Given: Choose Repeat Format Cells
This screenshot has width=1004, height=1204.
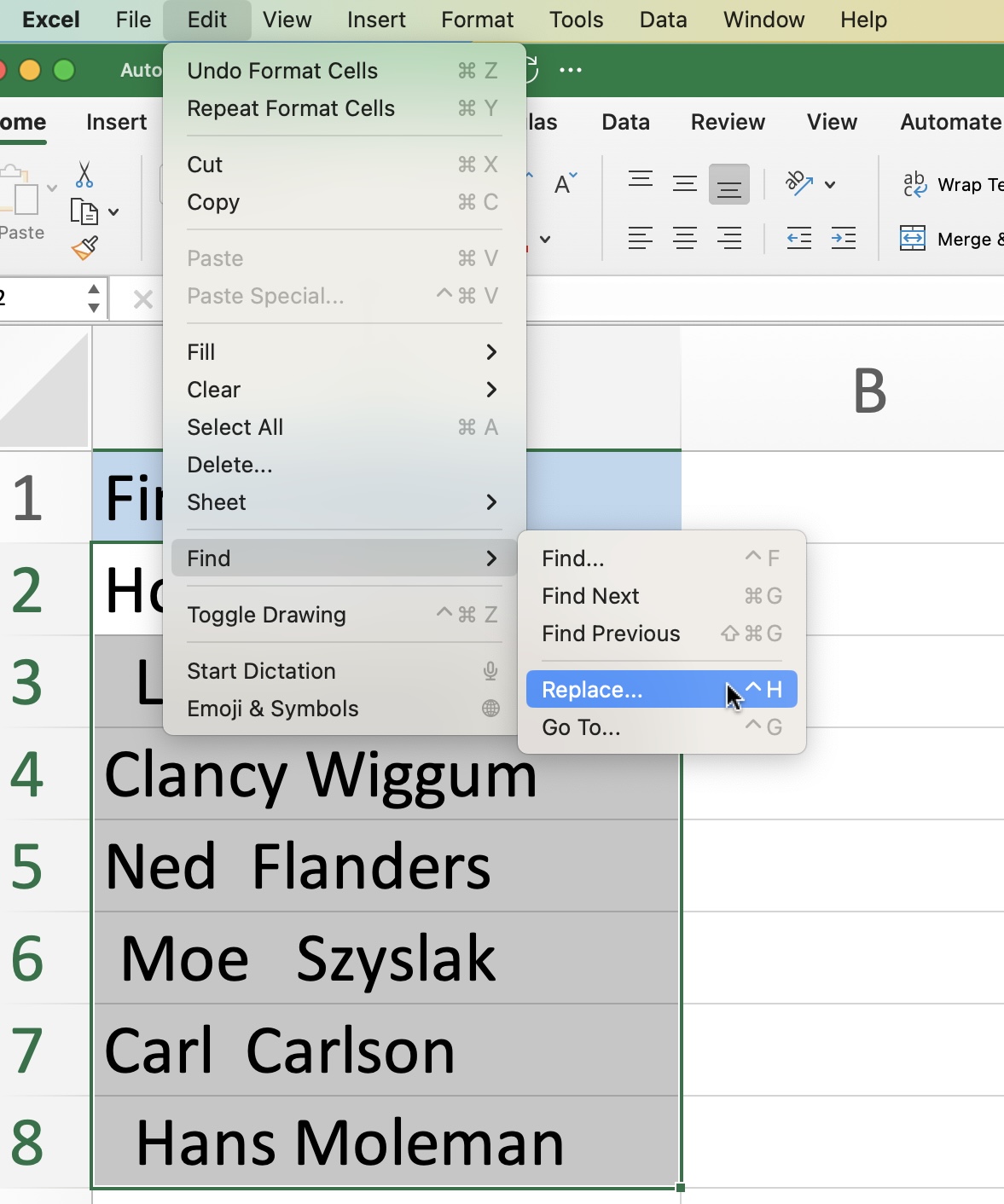Looking at the screenshot, I should (344, 108).
